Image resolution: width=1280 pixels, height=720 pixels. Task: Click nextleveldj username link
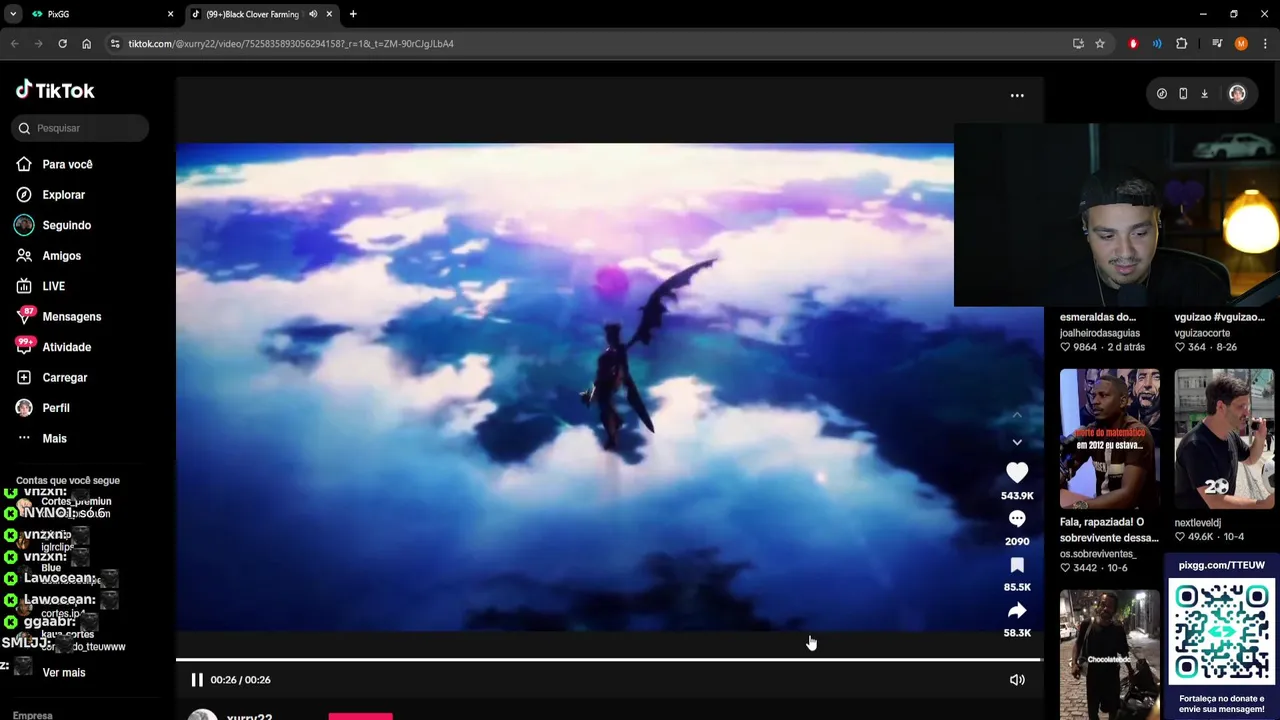coord(1198,523)
